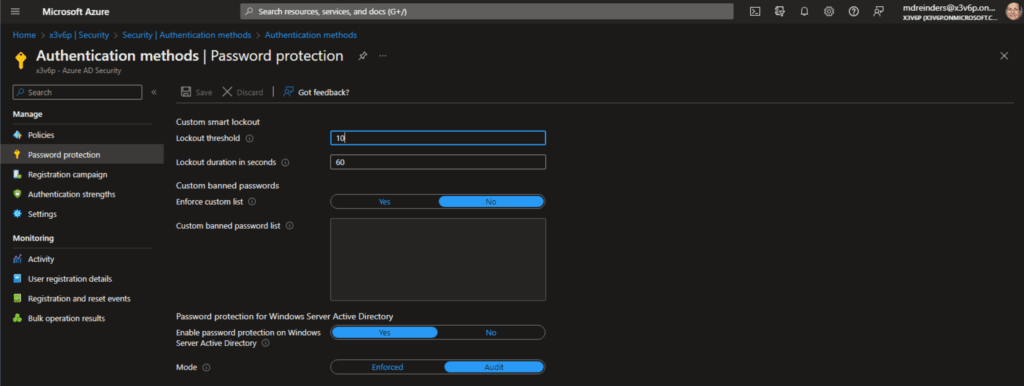The width and height of the screenshot is (1024, 386).
Task: Go to Security | Authentication methods breadcrumb
Action: pos(187,35)
